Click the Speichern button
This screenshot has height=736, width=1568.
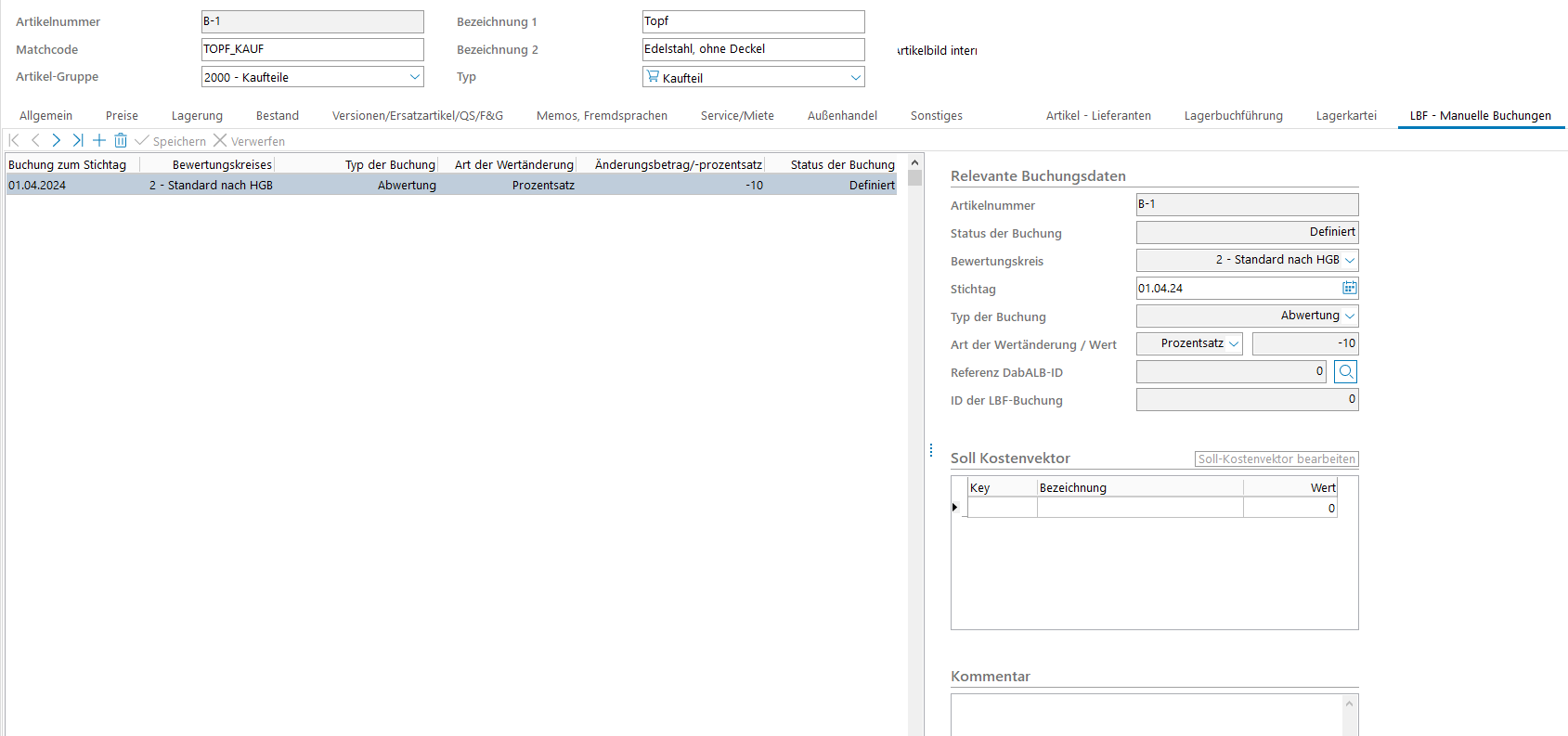(x=171, y=141)
